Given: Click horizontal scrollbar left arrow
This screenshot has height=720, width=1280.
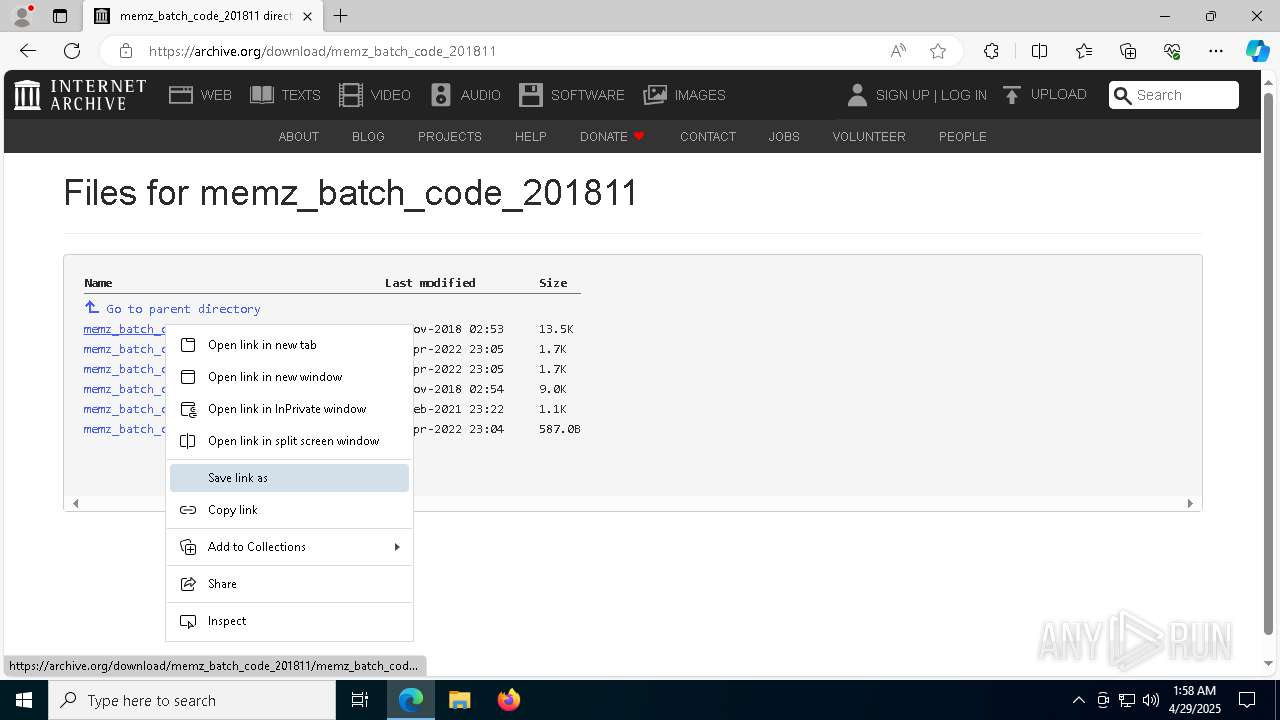Looking at the screenshot, I should click(x=76, y=503).
